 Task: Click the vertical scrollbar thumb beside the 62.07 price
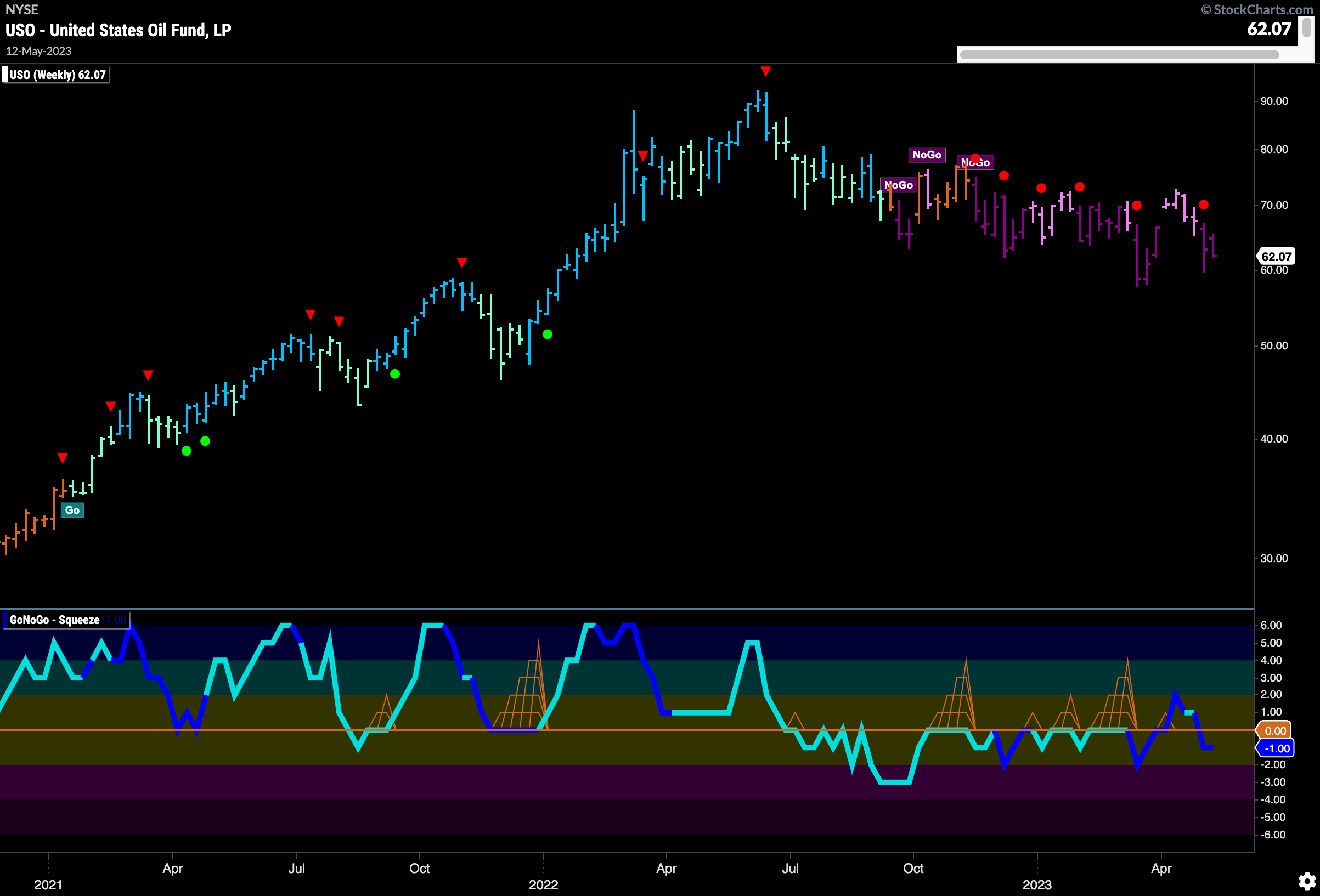1306,27
